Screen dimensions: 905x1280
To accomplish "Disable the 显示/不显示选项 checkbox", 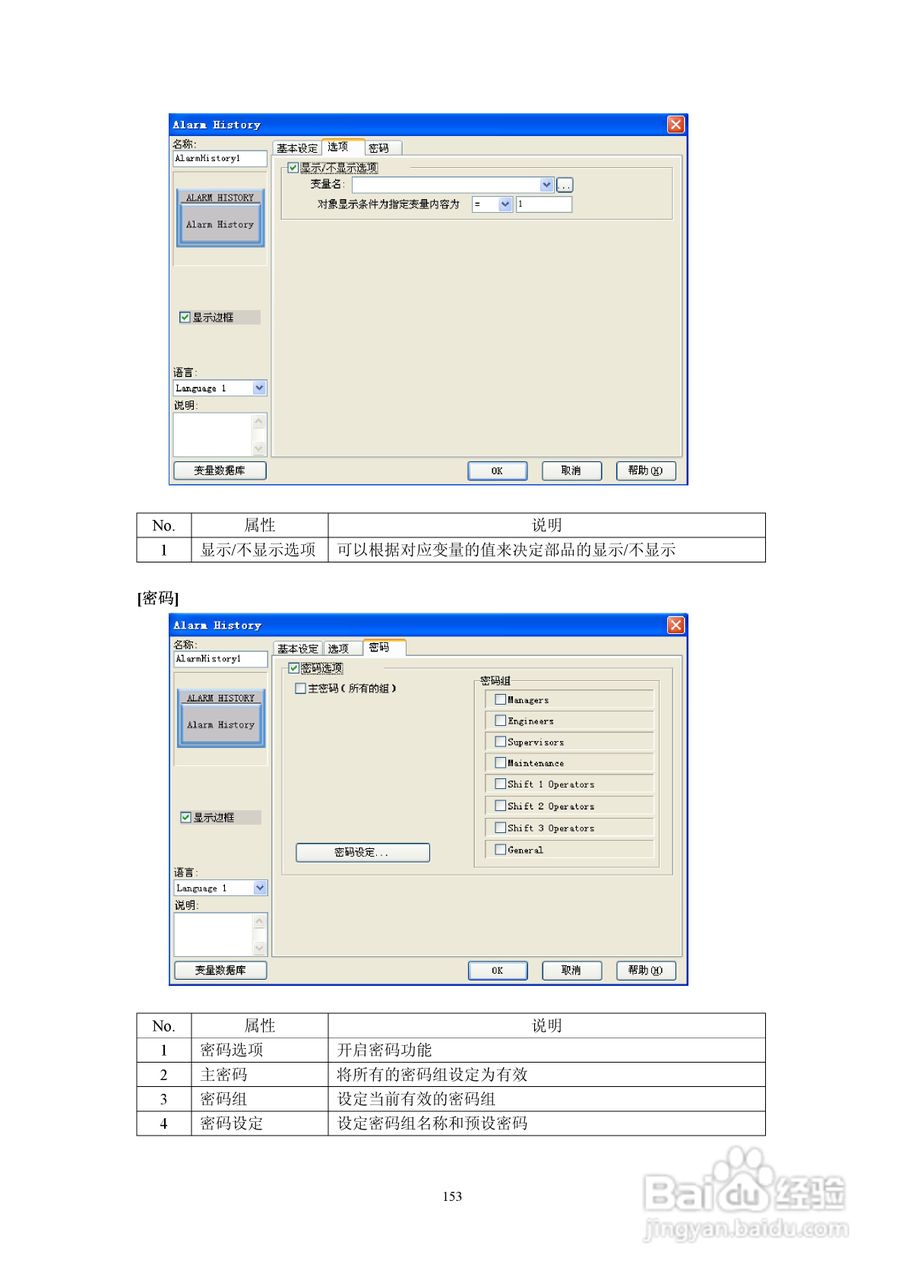I will 291,168.
